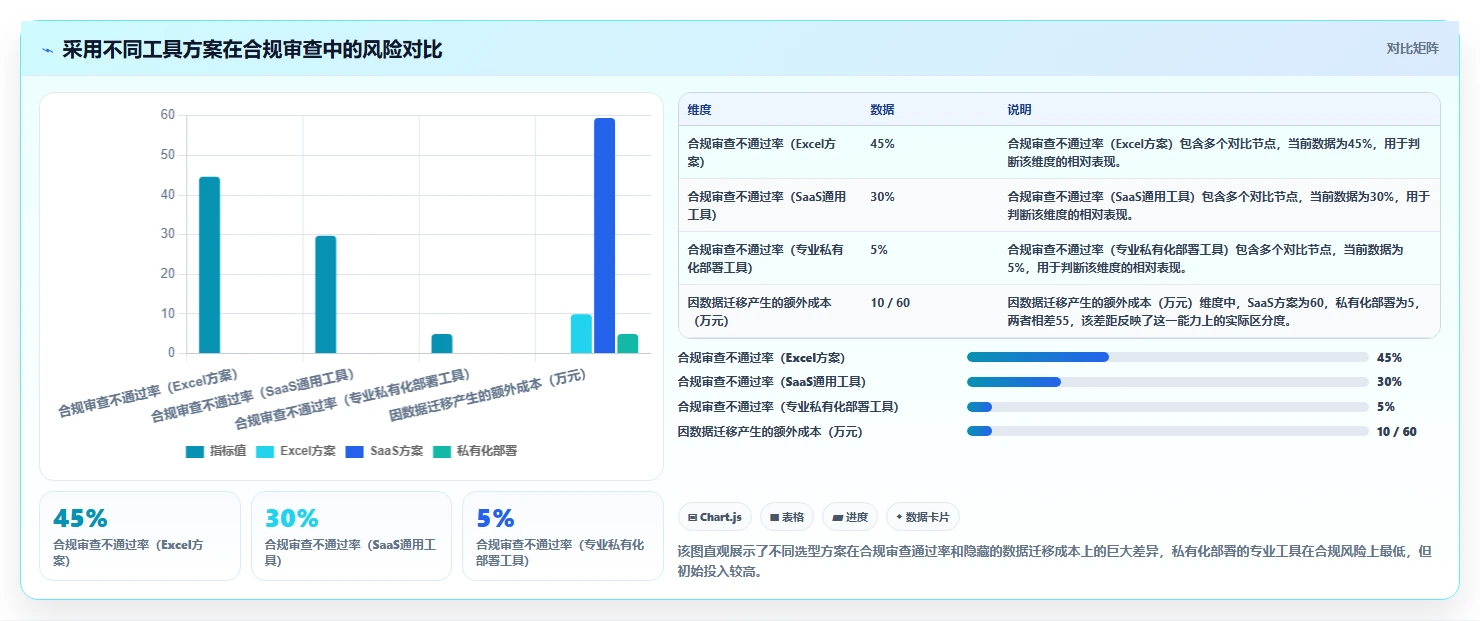Image resolution: width=1480 pixels, height=621 pixels.
Task: Select the Excel方案 45 bar in chart
Action: click(209, 265)
